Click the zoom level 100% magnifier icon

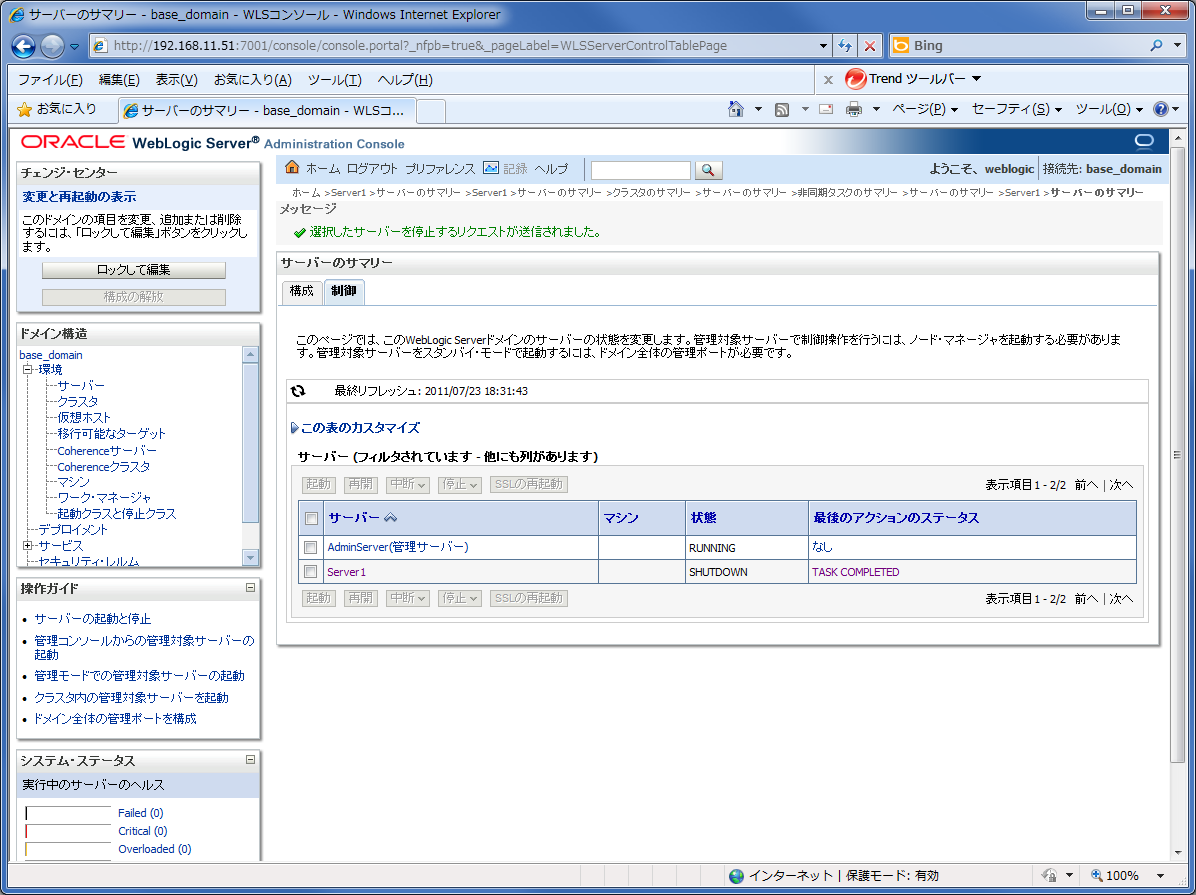(1097, 875)
